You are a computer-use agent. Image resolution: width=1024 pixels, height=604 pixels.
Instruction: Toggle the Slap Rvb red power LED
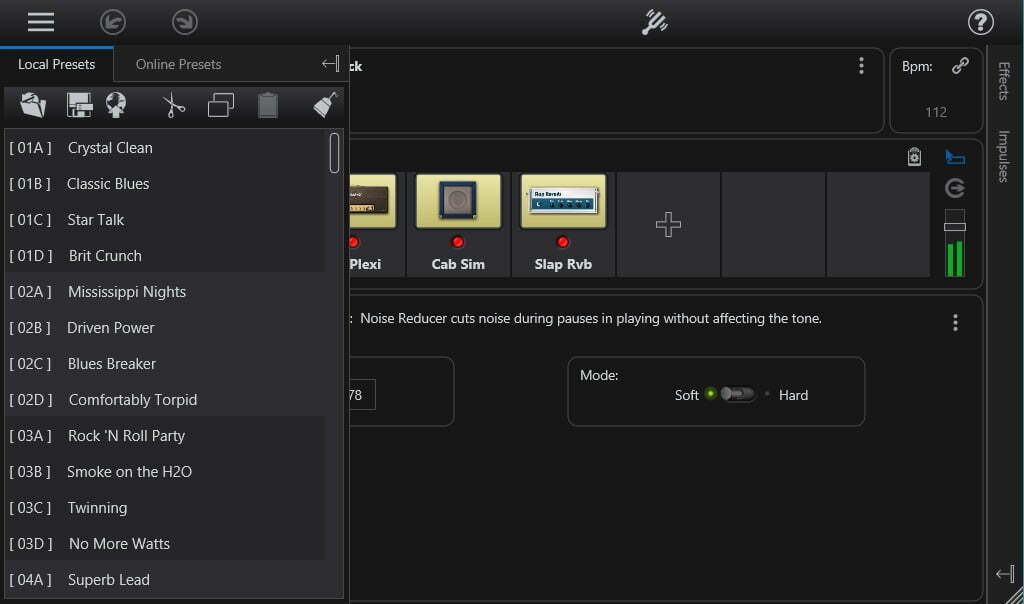(563, 242)
